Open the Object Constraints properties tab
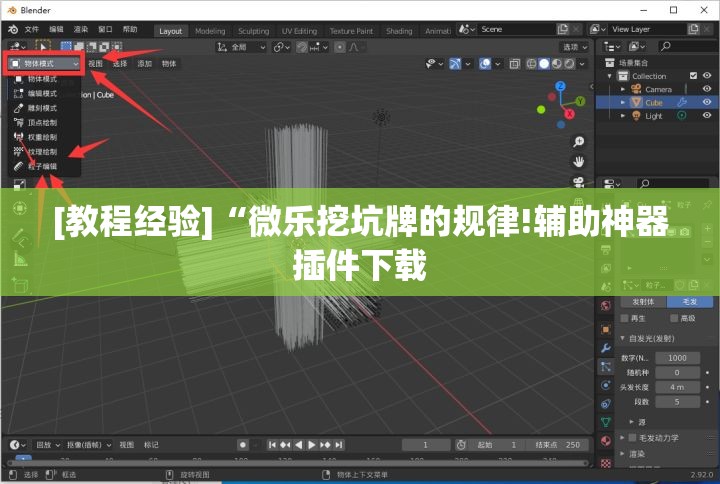Screen dimensions: 720x484 [606, 404]
